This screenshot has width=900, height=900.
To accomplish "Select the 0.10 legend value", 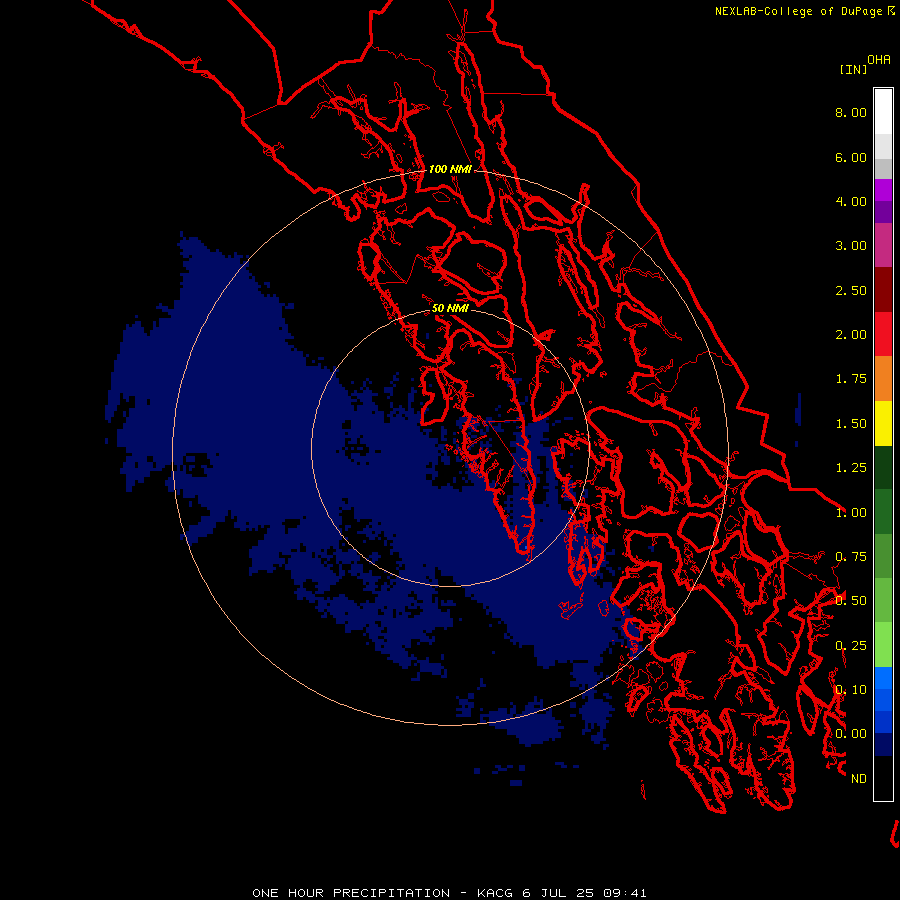I will click(851, 690).
